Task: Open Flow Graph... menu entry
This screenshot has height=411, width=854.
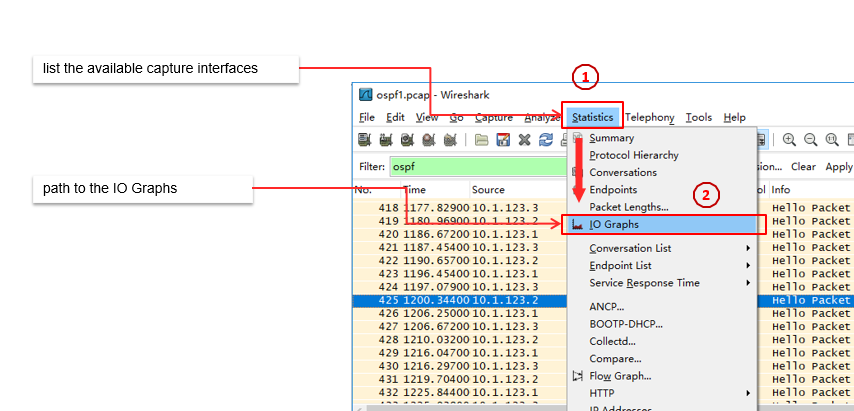Action: coord(662,376)
